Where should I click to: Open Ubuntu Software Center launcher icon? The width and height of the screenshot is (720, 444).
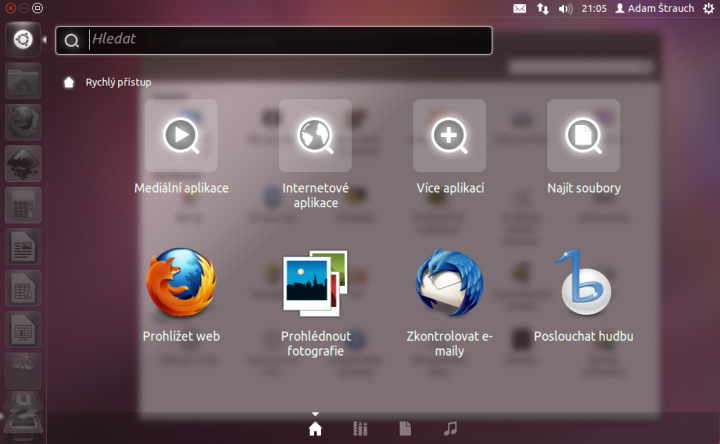pyautogui.click(x=23, y=371)
